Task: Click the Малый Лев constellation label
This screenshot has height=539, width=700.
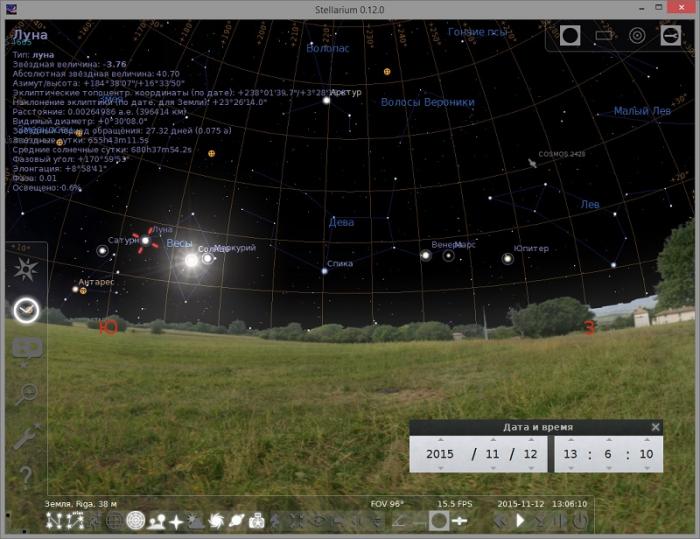Action: click(x=642, y=111)
